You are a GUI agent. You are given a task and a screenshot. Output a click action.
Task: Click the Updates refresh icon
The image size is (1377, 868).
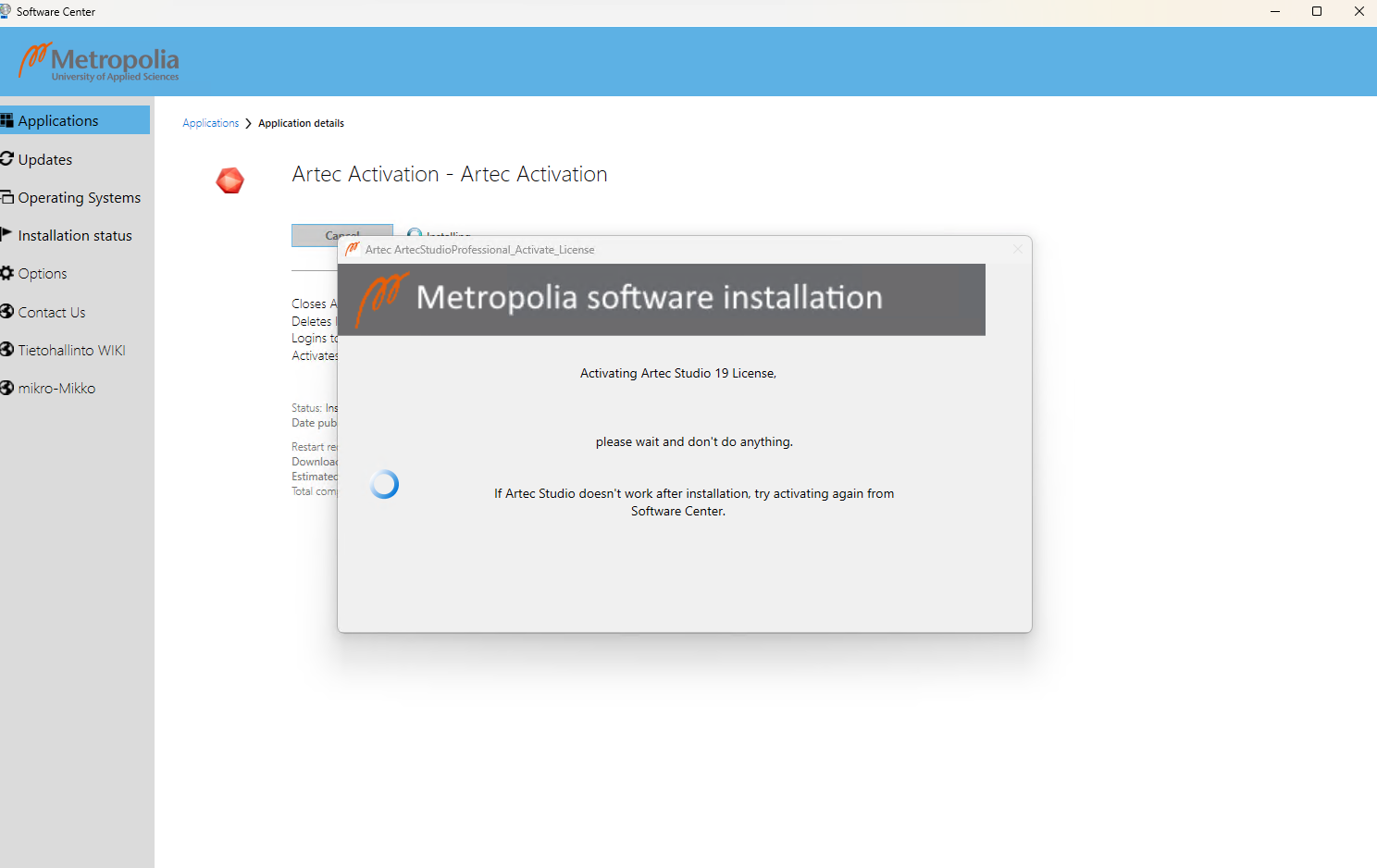6,158
